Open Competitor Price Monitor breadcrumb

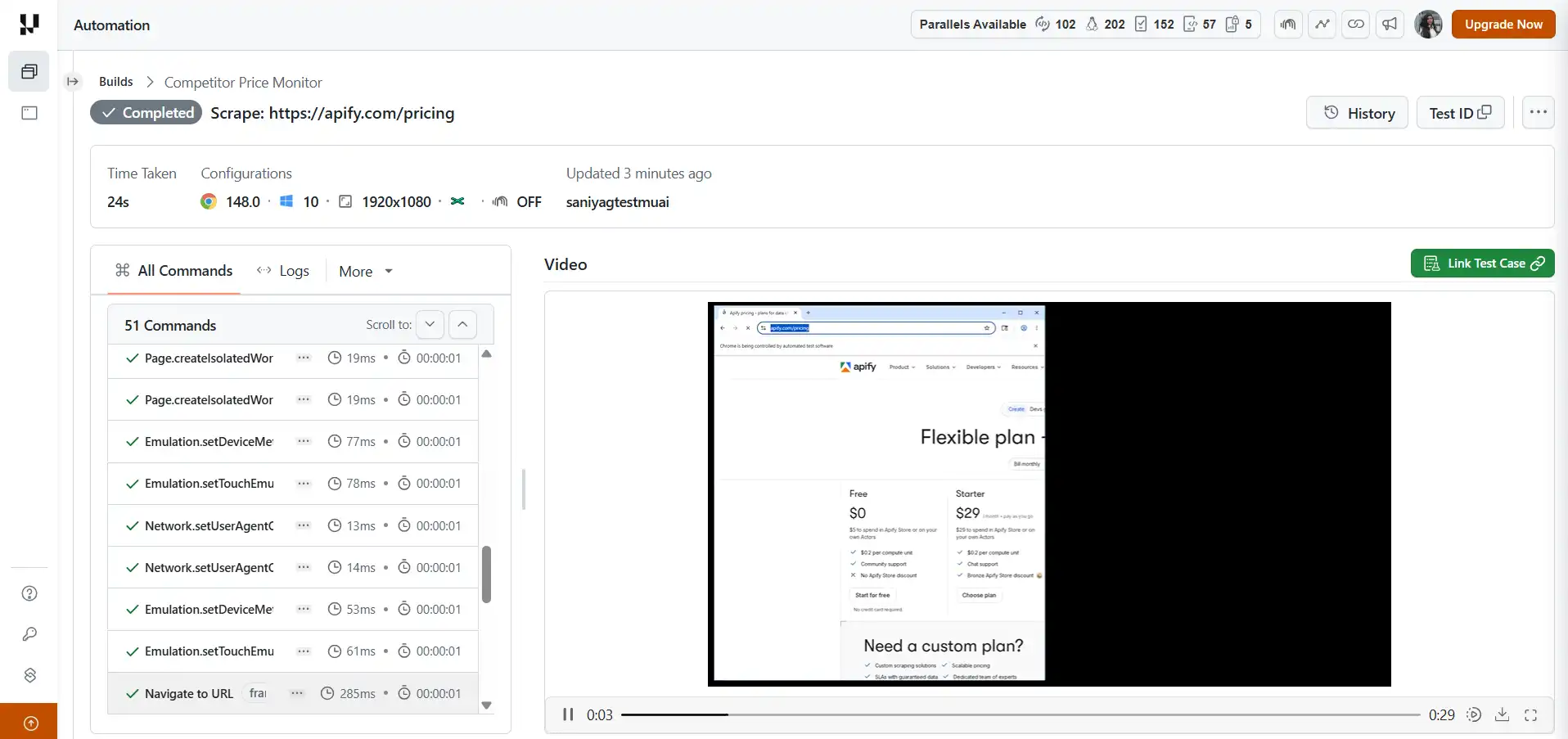[x=243, y=83]
